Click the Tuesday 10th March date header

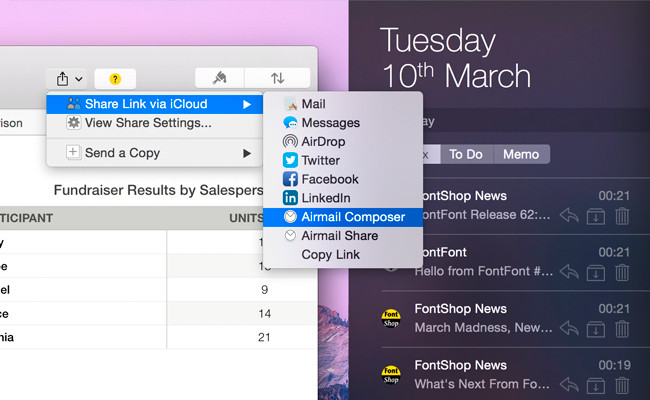point(455,58)
